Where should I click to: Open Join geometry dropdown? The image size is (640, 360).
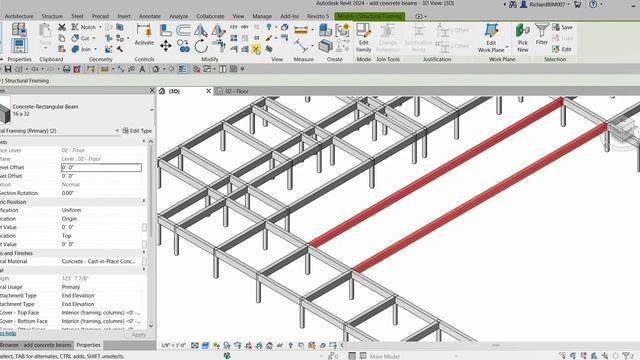[x=96, y=49]
